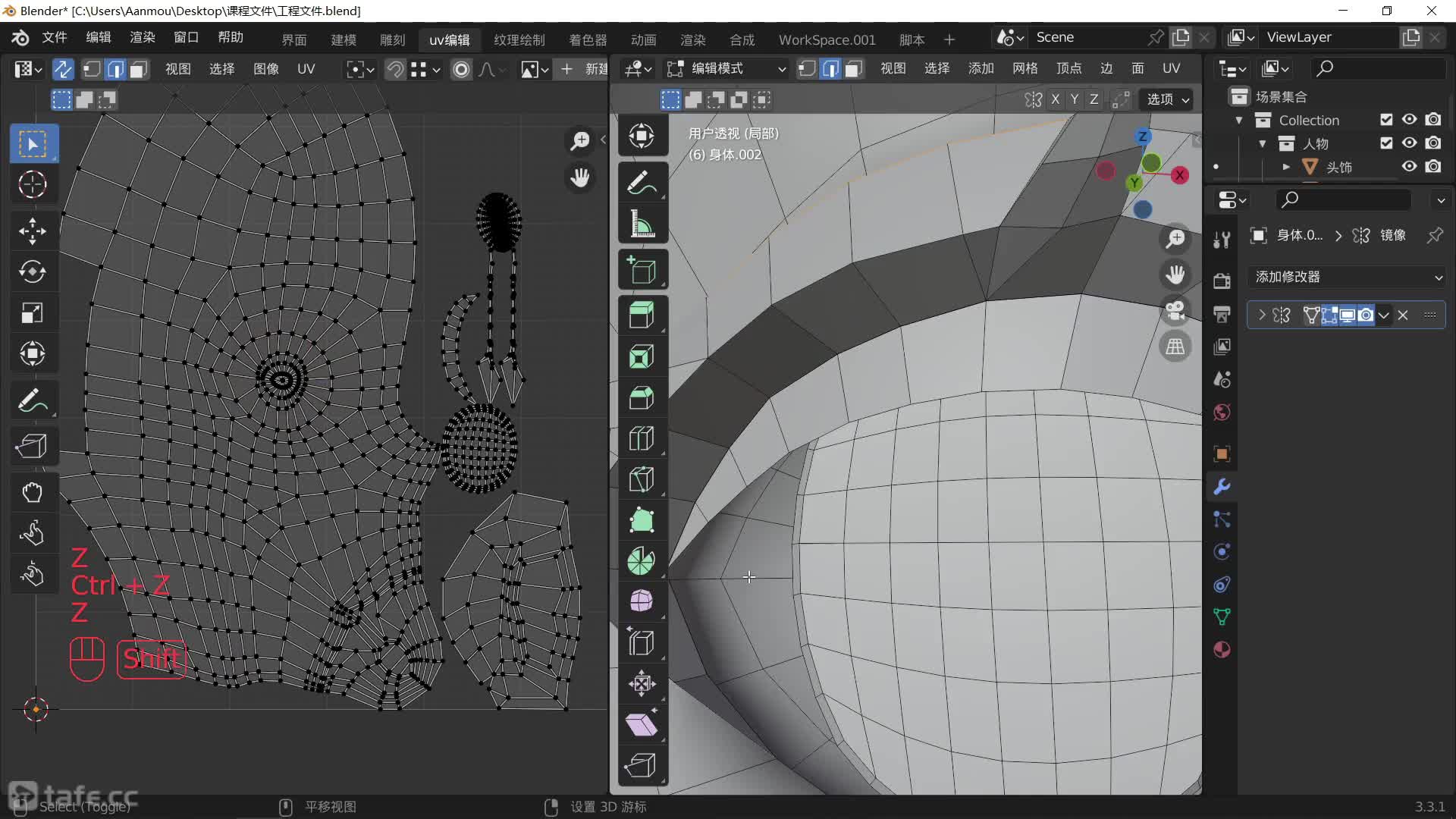1456x819 pixels.
Task: Select the UV Grab sculpt tool
Action: click(x=33, y=491)
